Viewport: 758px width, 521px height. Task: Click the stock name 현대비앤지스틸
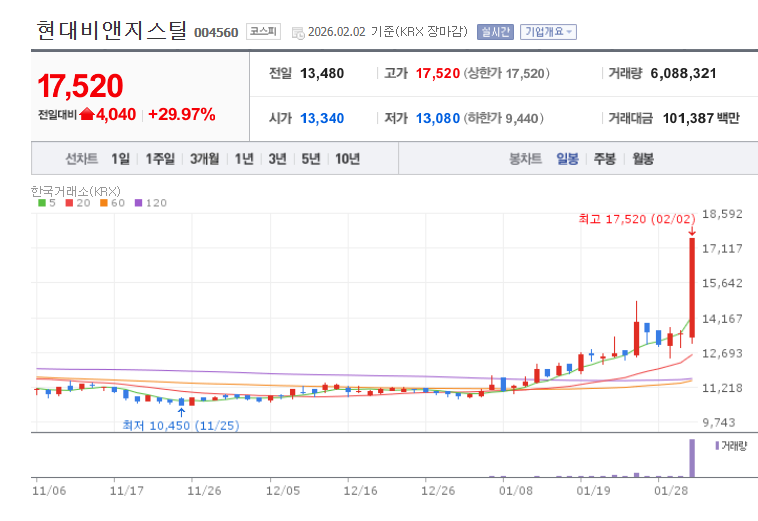click(x=111, y=30)
